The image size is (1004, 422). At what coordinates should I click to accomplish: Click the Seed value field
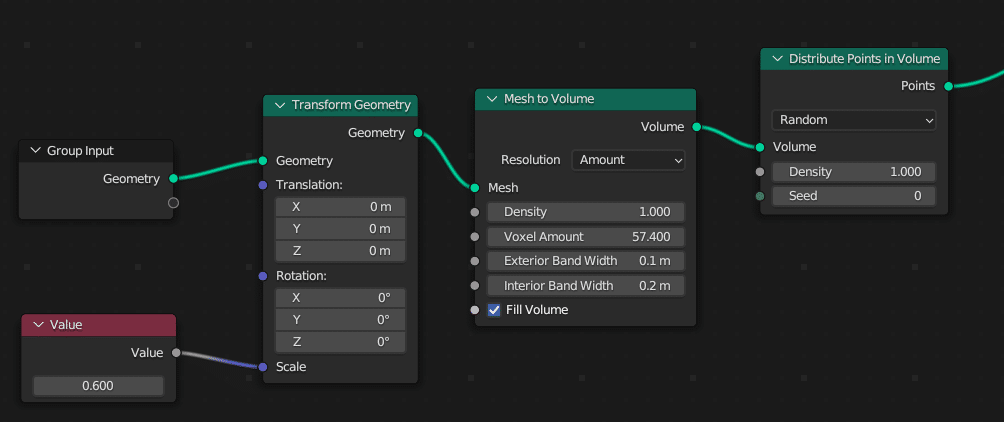853,196
